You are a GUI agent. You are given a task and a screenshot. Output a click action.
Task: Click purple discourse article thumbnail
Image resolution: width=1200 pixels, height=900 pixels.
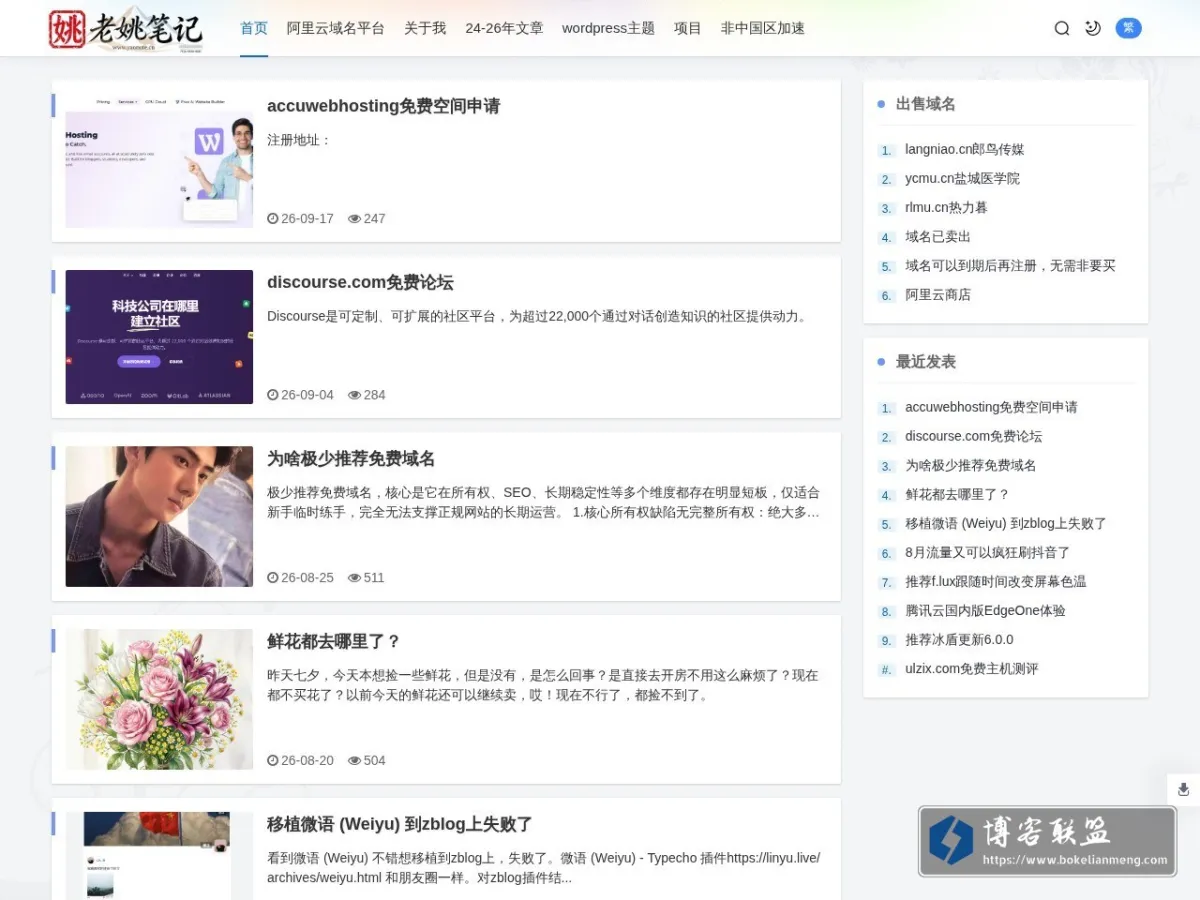point(159,337)
